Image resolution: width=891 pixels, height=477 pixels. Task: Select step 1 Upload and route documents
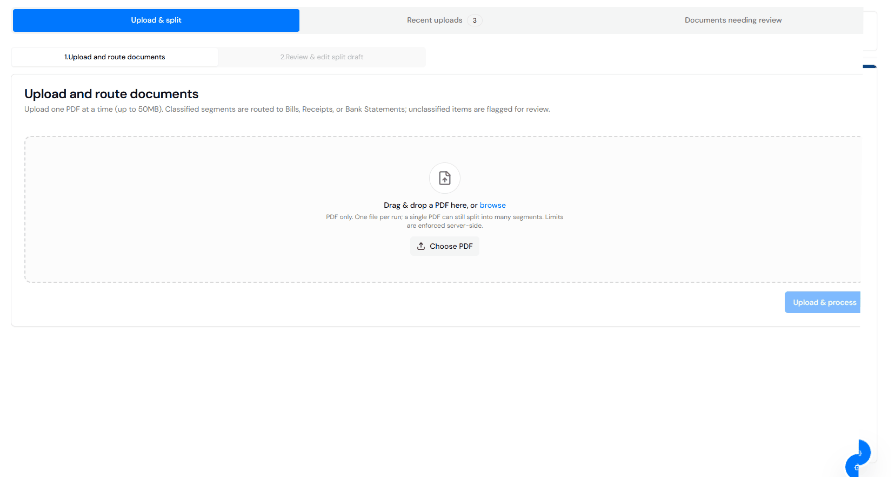click(x=115, y=57)
